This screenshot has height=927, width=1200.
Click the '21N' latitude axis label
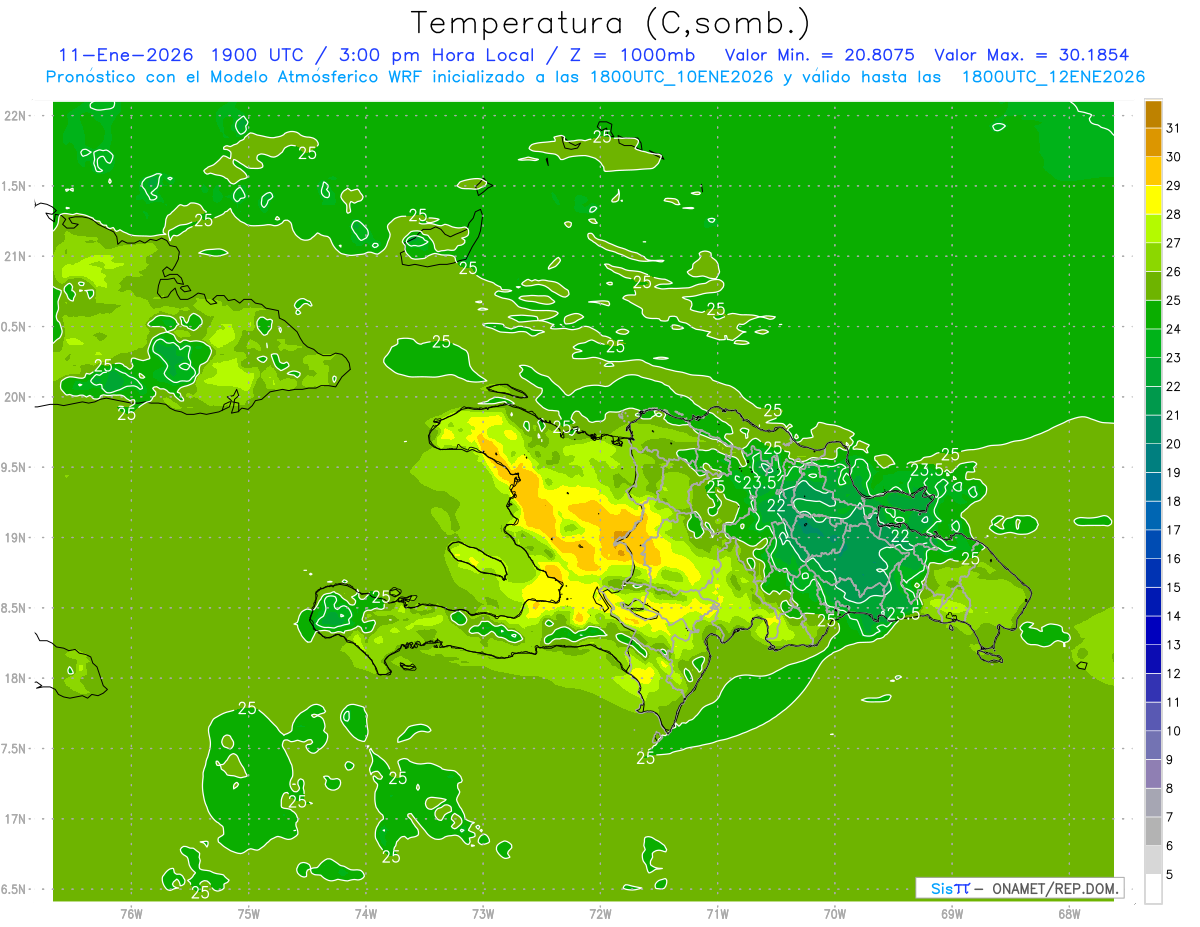click(x=16, y=256)
